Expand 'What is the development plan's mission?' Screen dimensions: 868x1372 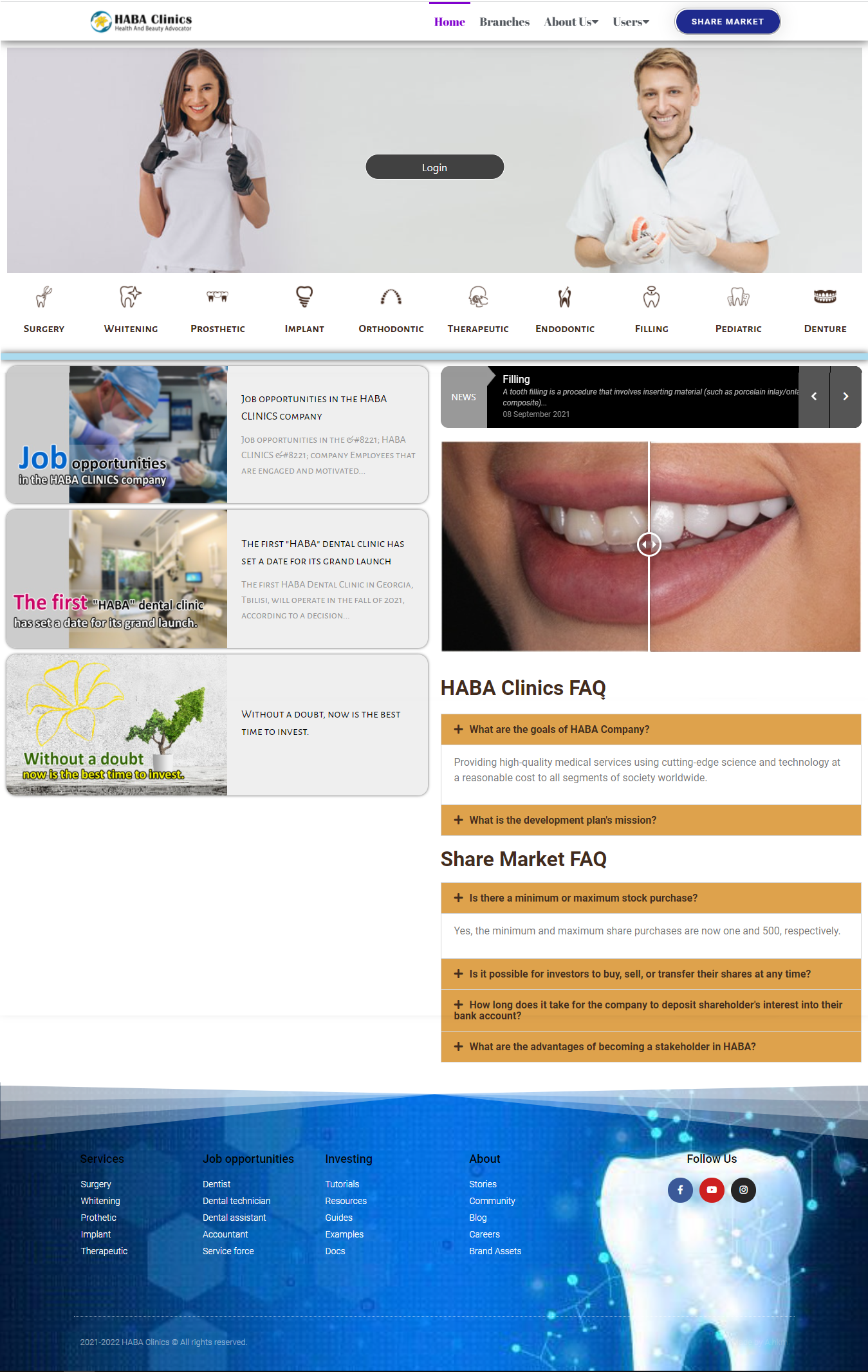click(651, 820)
